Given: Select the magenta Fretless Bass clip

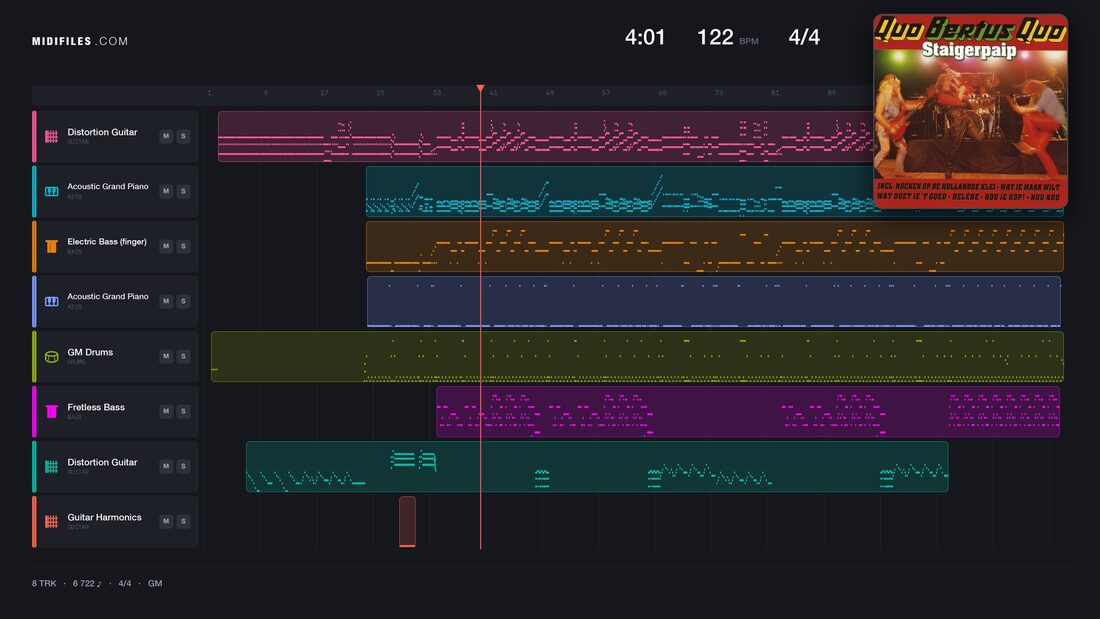Looking at the screenshot, I should [748, 411].
